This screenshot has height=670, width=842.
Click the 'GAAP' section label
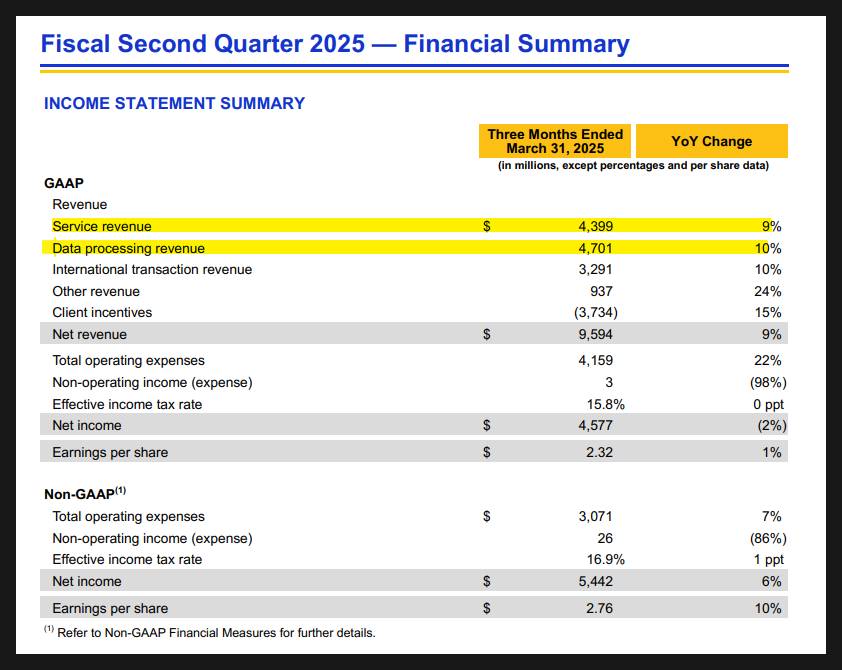click(x=64, y=183)
